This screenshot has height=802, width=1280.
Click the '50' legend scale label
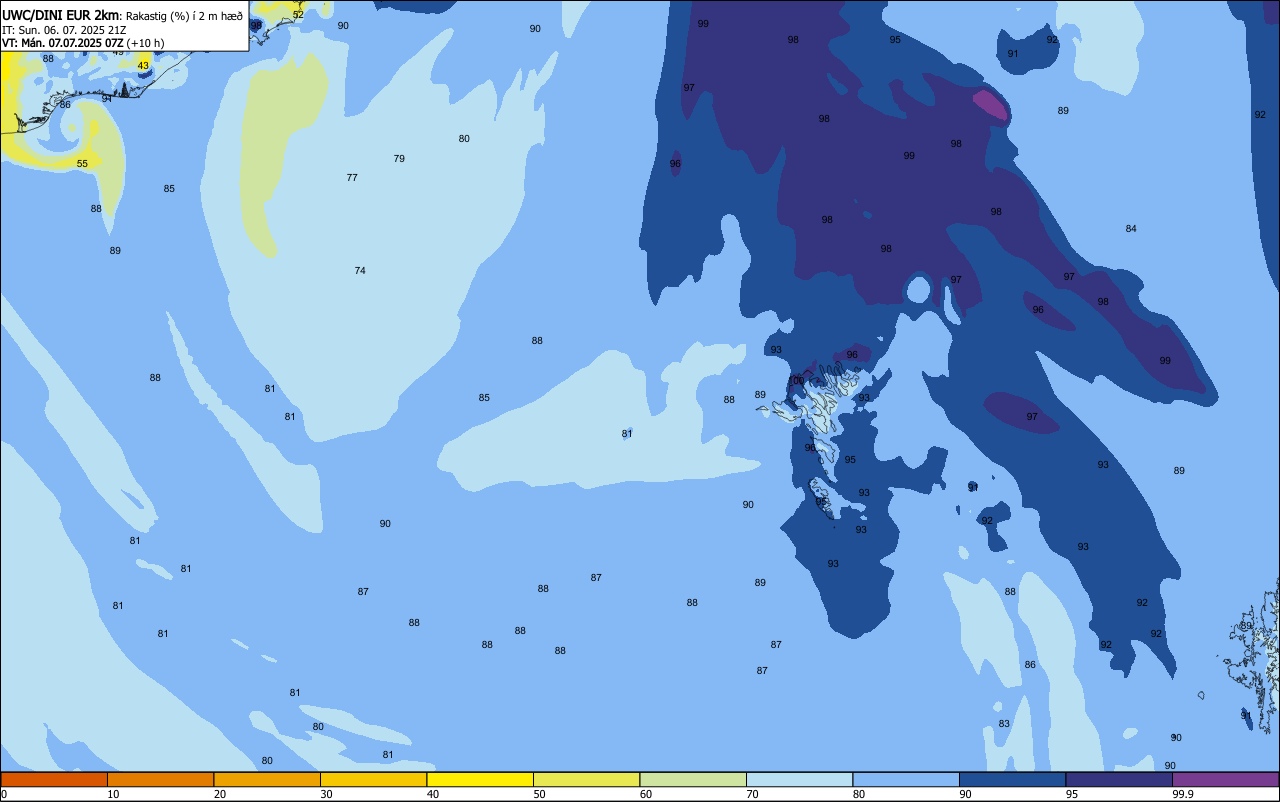539,794
